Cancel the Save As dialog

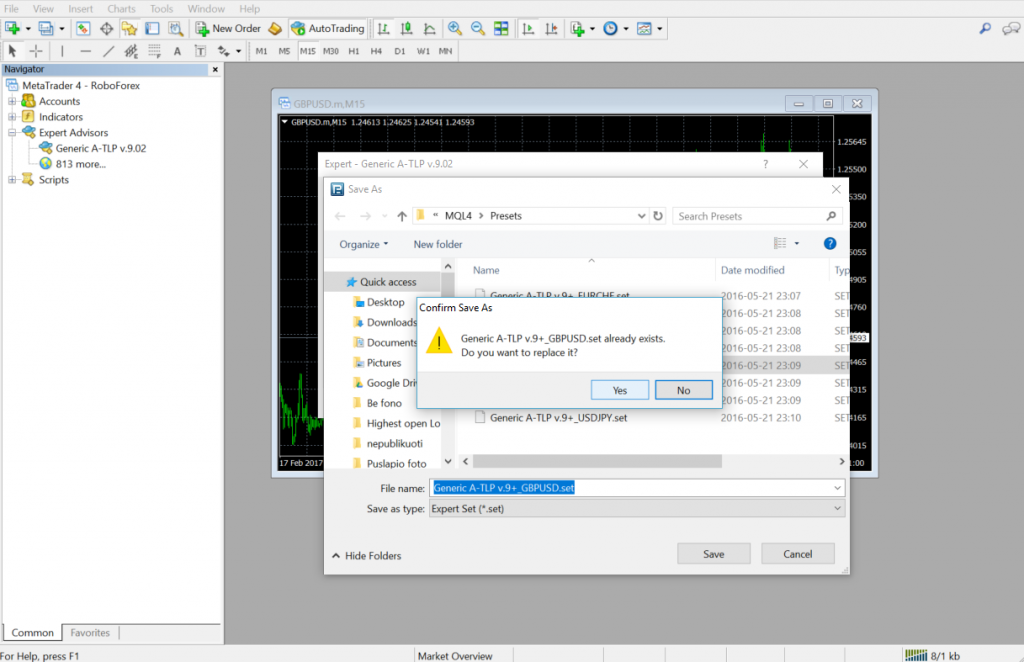click(797, 554)
